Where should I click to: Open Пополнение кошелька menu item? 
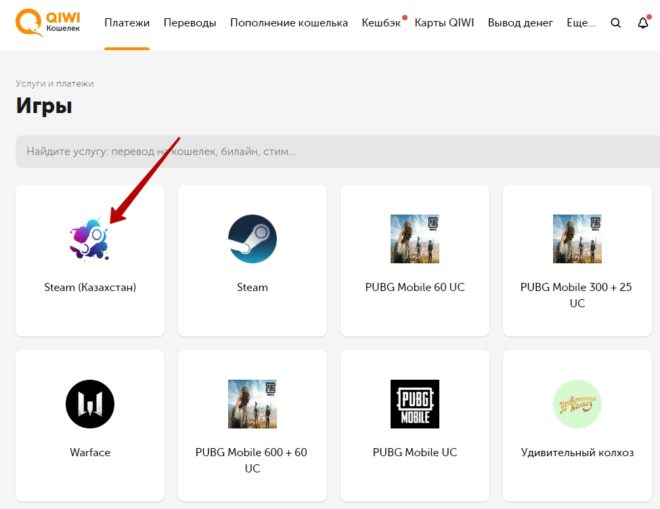point(289,23)
